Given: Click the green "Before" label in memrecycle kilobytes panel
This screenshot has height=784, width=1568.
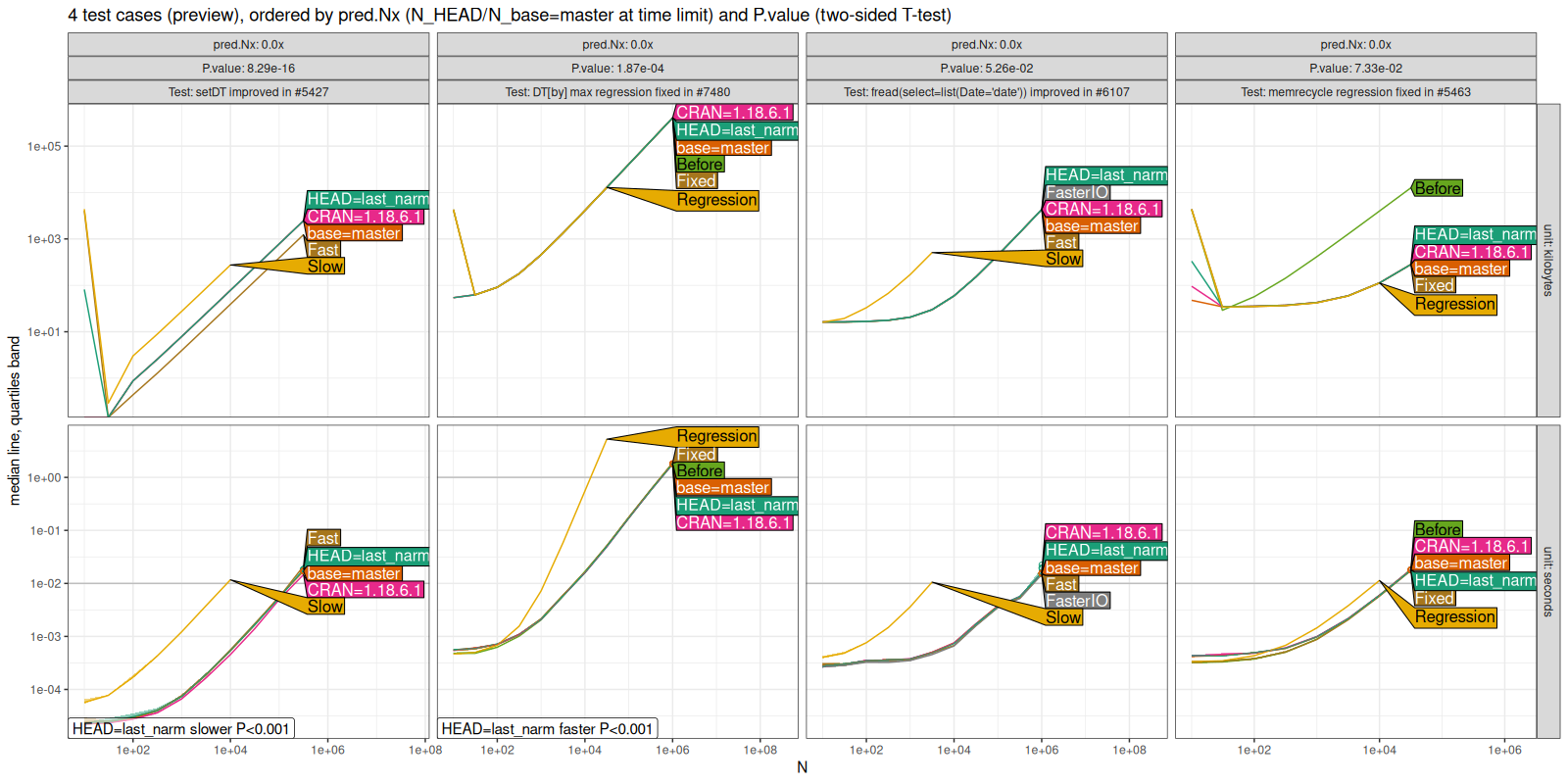Looking at the screenshot, I should [x=1438, y=188].
